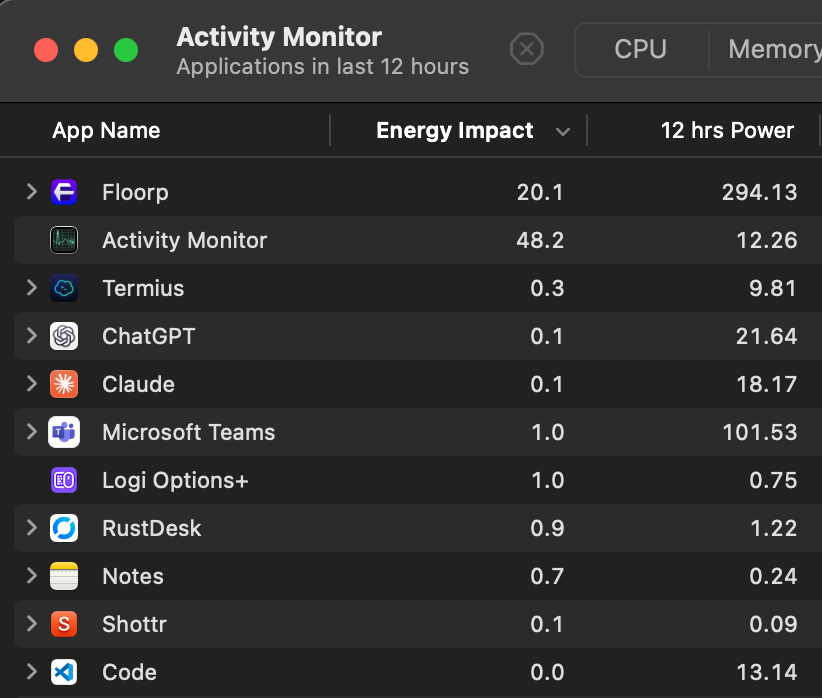This screenshot has width=822, height=698.
Task: Expand the Shottr row
Action: click(x=31, y=624)
